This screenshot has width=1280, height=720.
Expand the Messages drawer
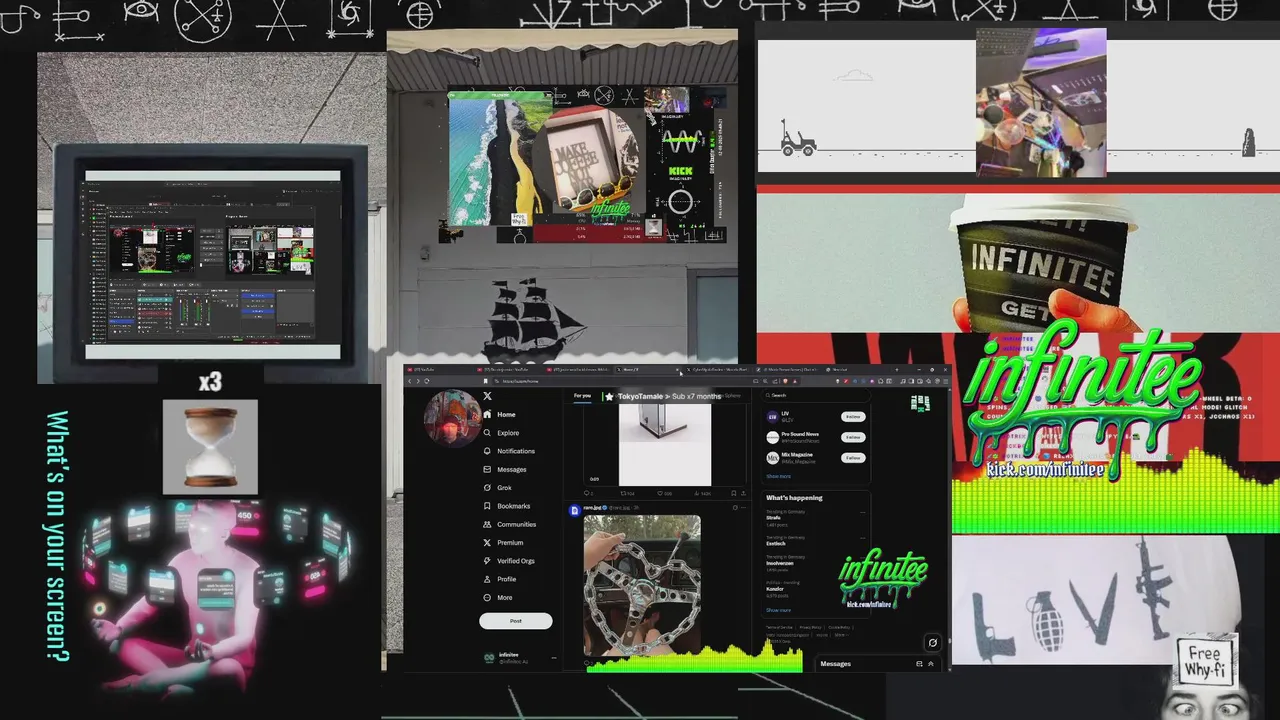coord(931,664)
